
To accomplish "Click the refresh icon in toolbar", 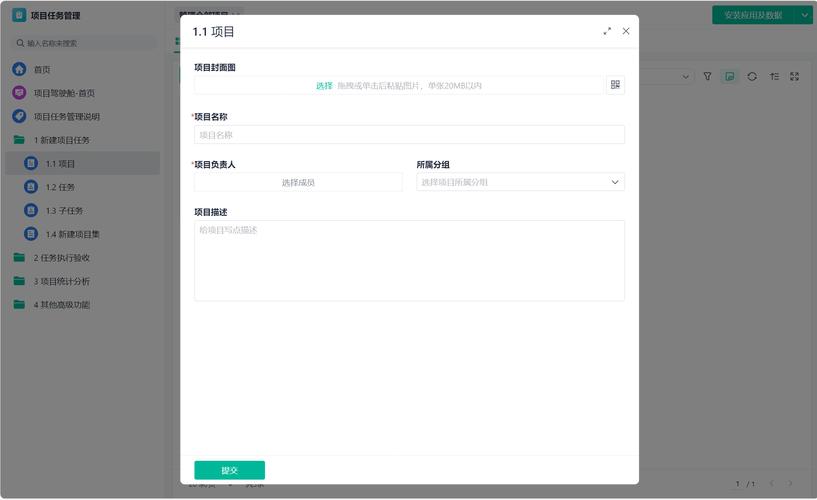I will pos(752,77).
